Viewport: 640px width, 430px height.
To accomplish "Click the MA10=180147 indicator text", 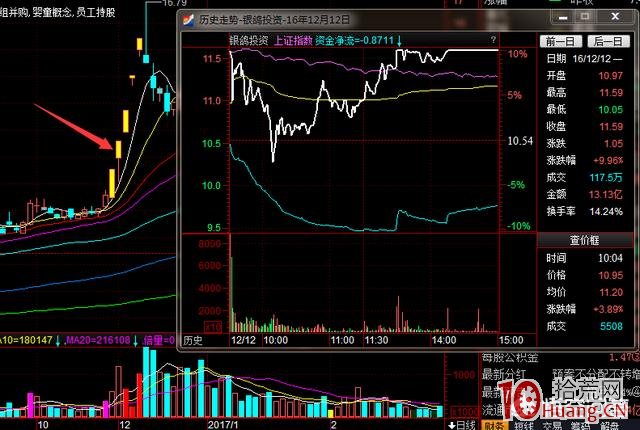I will point(26,340).
